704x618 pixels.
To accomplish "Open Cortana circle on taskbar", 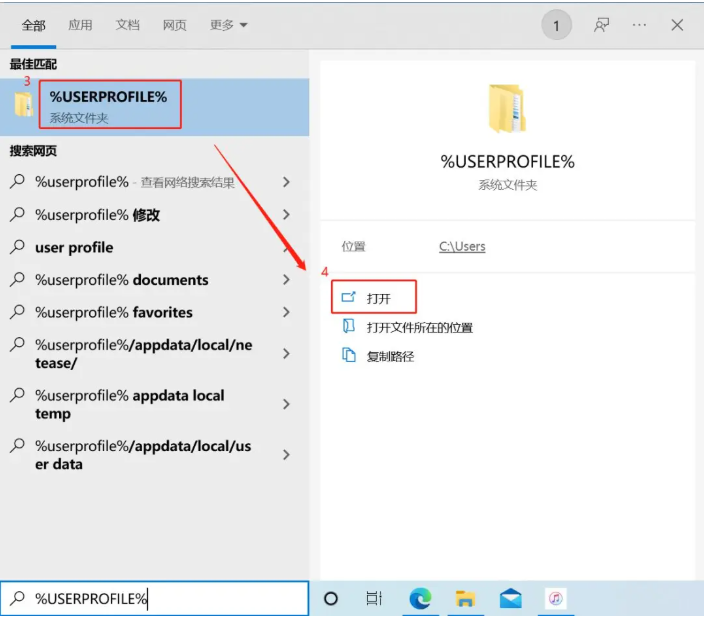I will [331, 599].
